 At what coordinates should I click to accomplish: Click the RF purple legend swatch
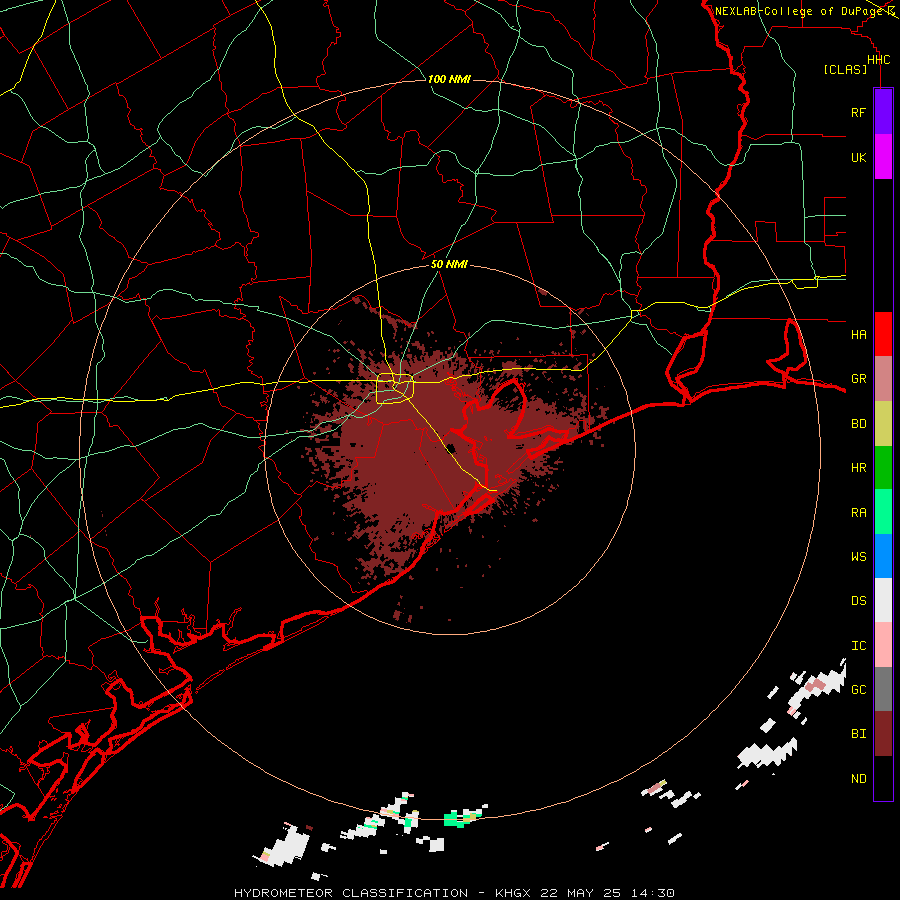pos(883,111)
